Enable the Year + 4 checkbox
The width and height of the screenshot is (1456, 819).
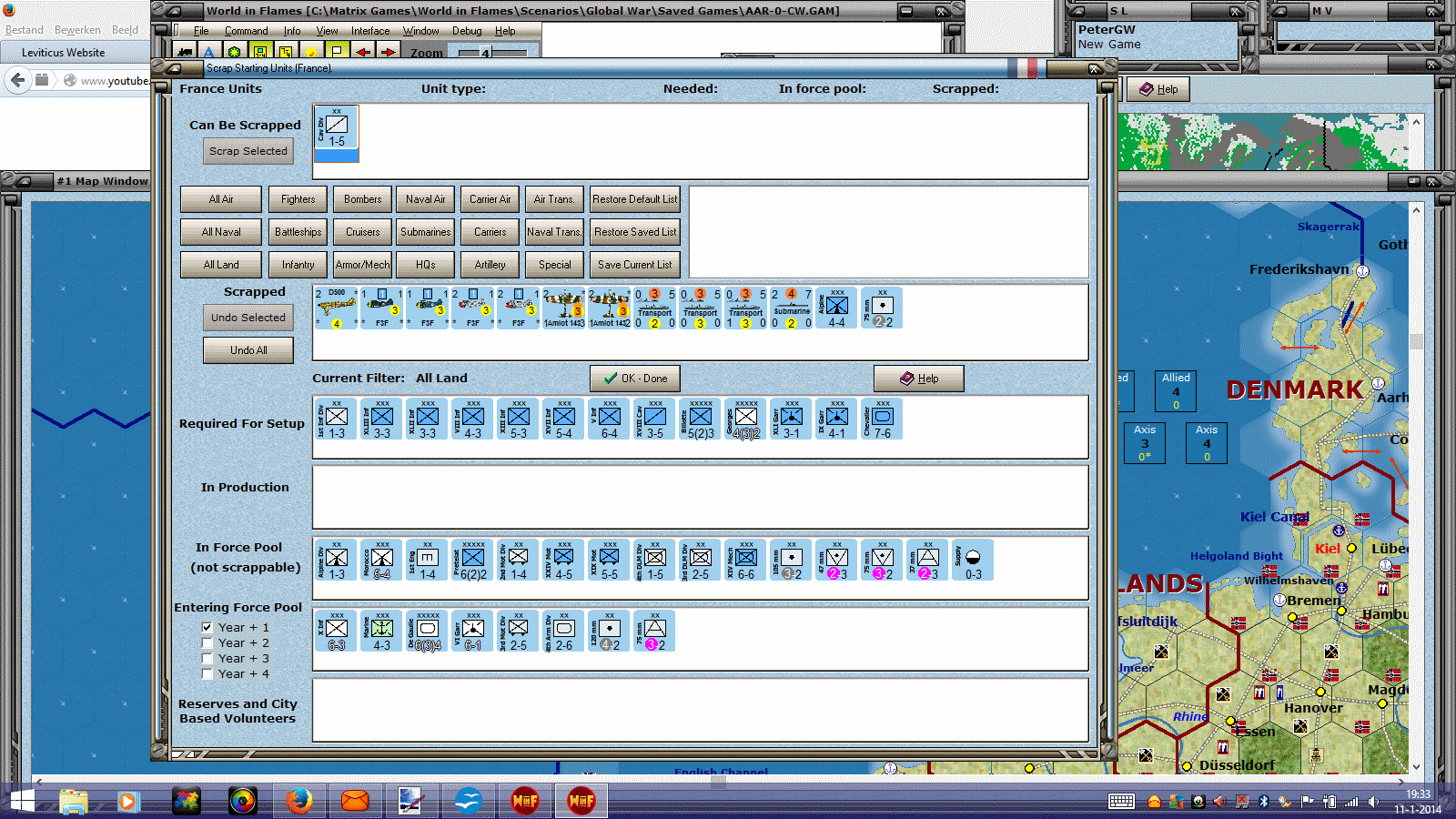(207, 673)
